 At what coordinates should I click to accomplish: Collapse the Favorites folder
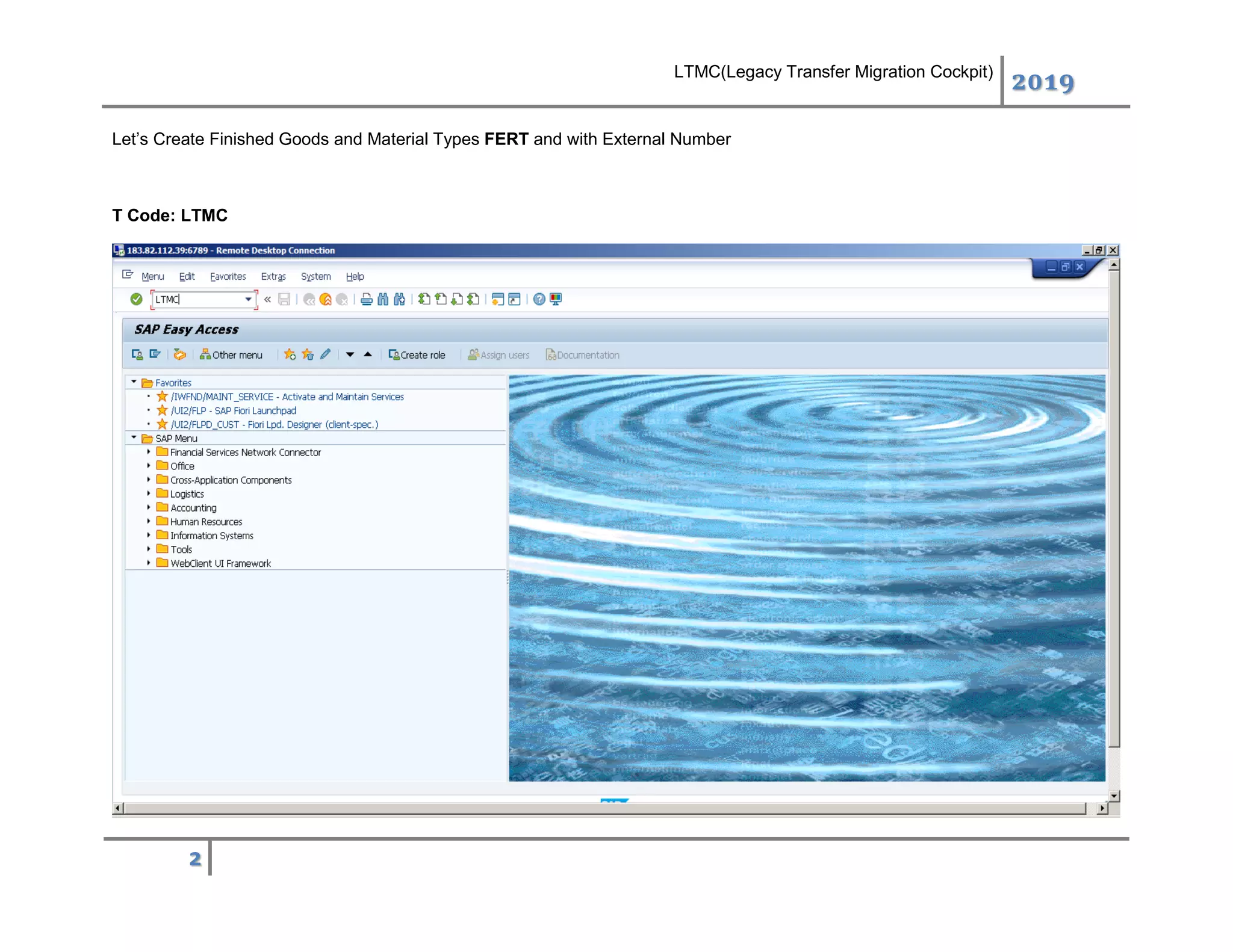[134, 382]
